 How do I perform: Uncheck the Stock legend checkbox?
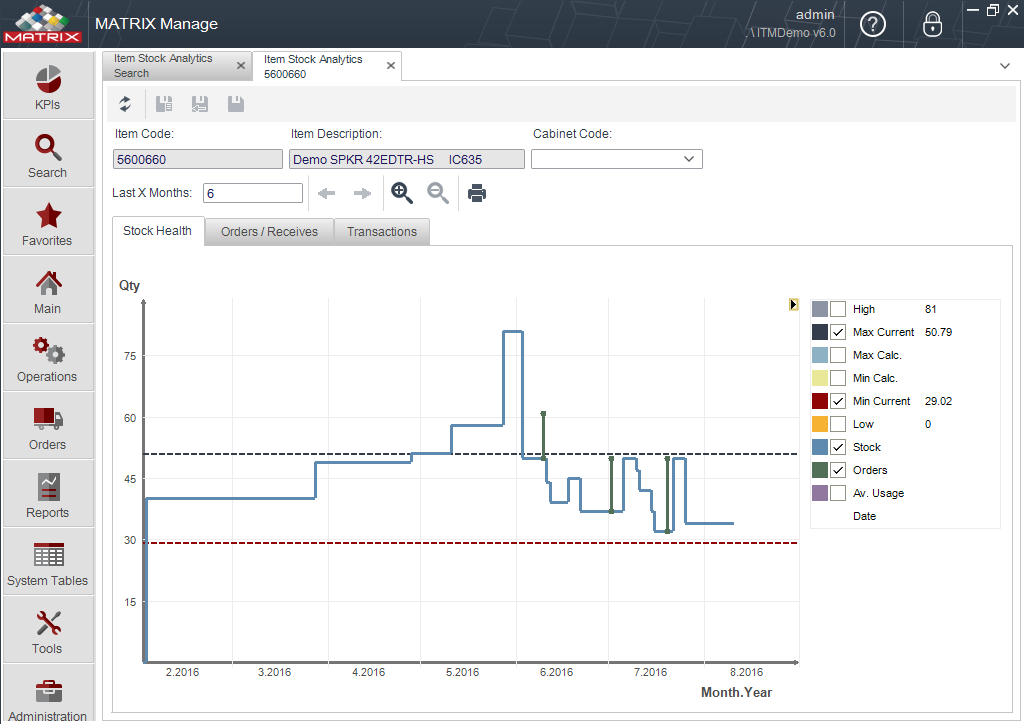(x=838, y=447)
